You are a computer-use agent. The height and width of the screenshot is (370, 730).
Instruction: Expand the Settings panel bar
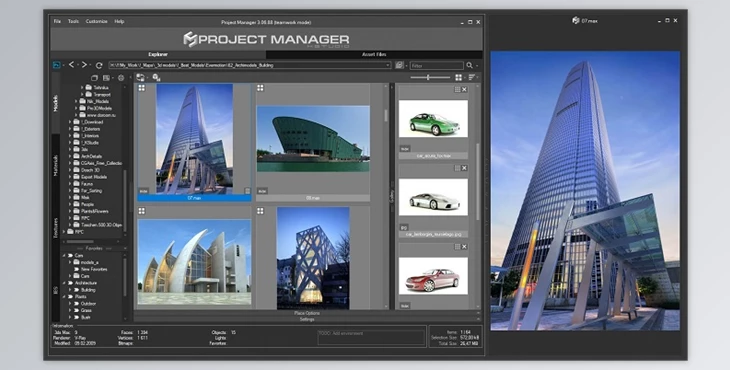click(307, 319)
